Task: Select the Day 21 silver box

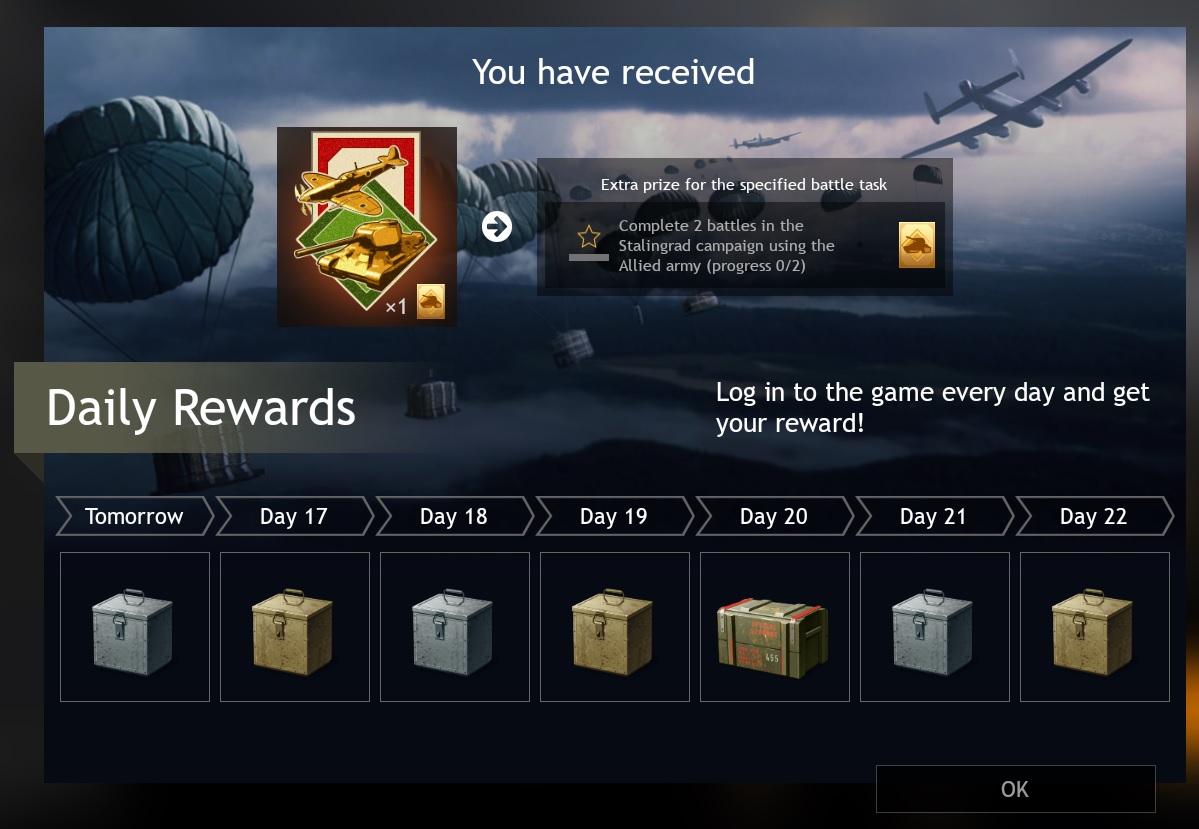Action: pos(934,627)
